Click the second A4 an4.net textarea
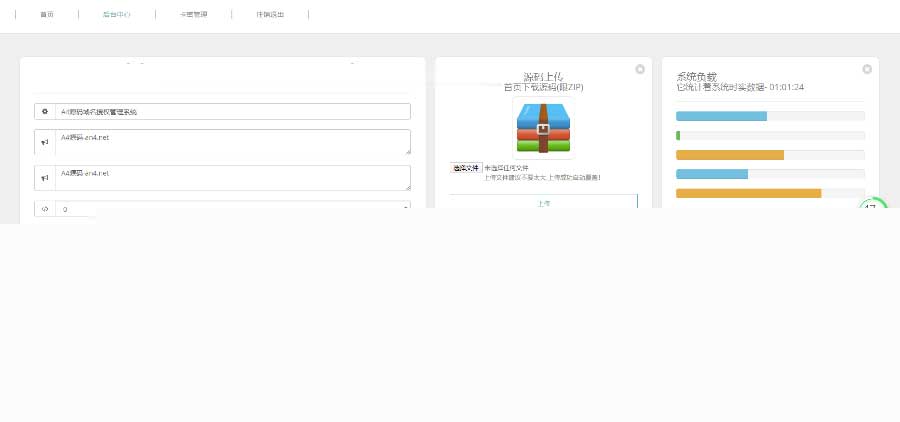 point(232,178)
